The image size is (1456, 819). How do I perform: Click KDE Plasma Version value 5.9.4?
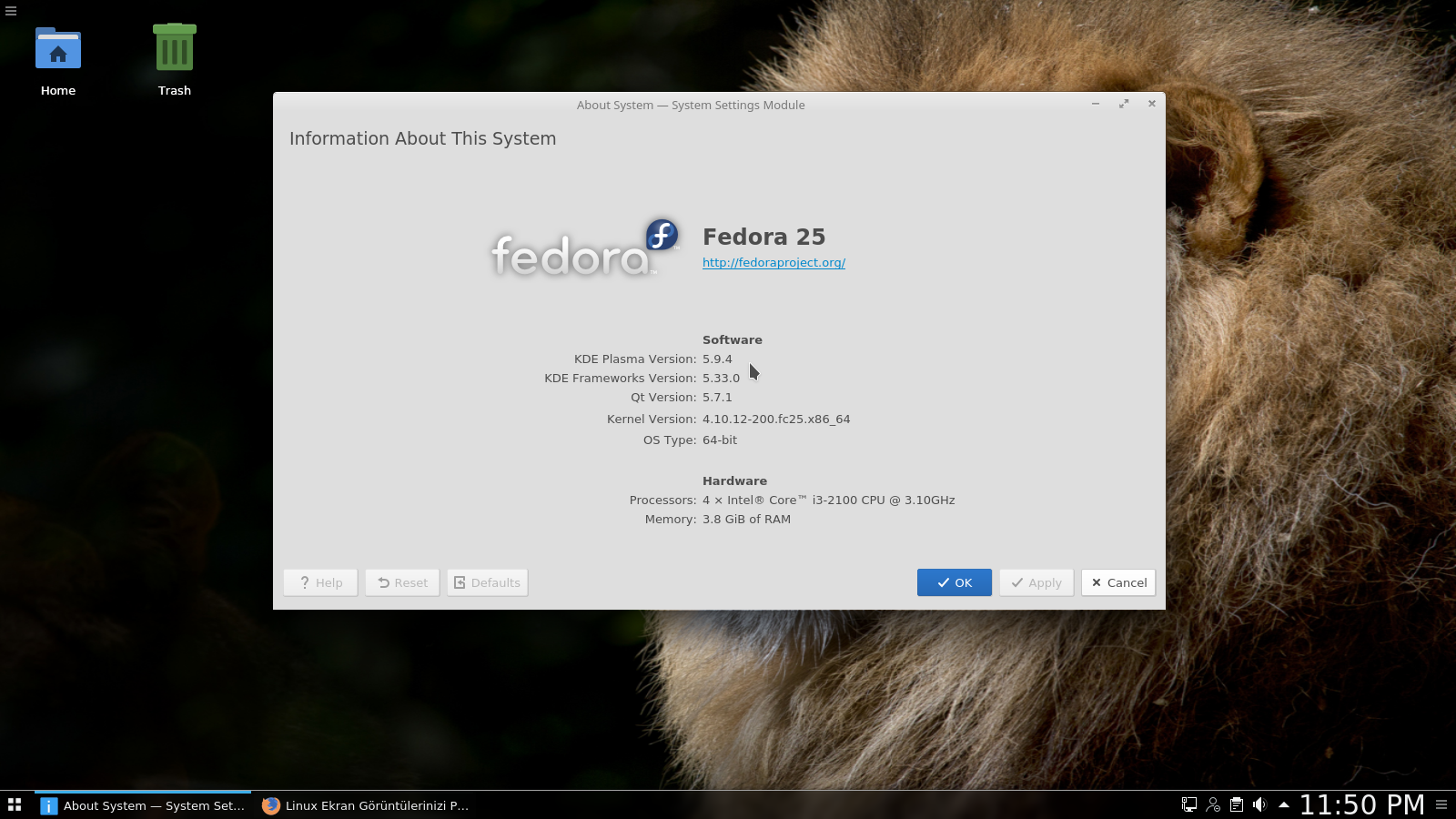pyautogui.click(x=717, y=359)
